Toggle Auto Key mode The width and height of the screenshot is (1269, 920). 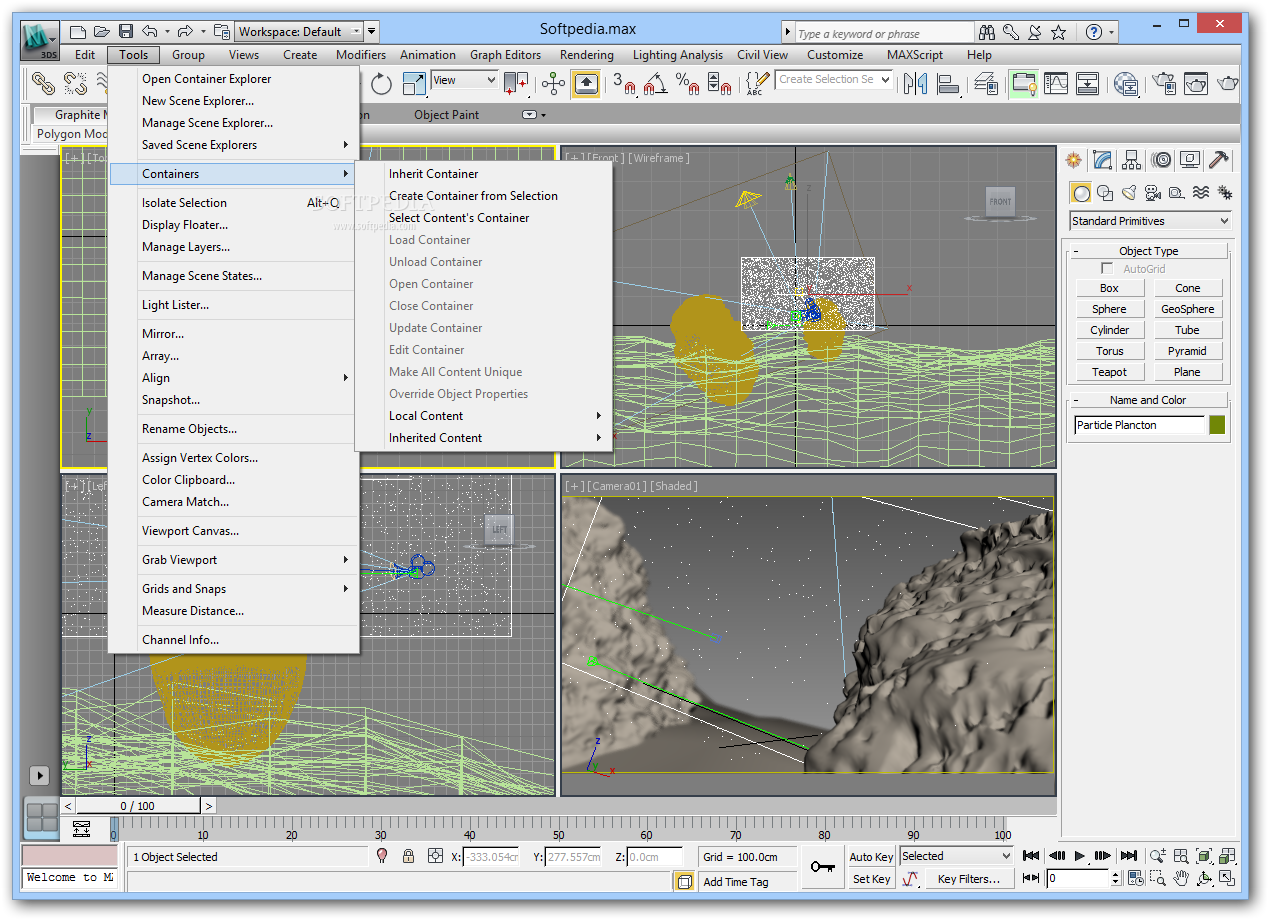[871, 857]
